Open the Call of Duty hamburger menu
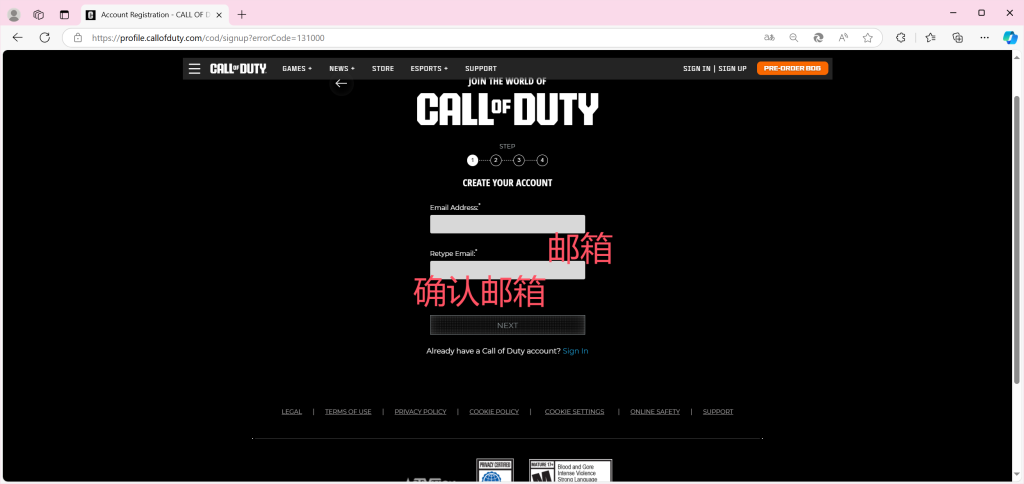The width and height of the screenshot is (1024, 484). [195, 69]
